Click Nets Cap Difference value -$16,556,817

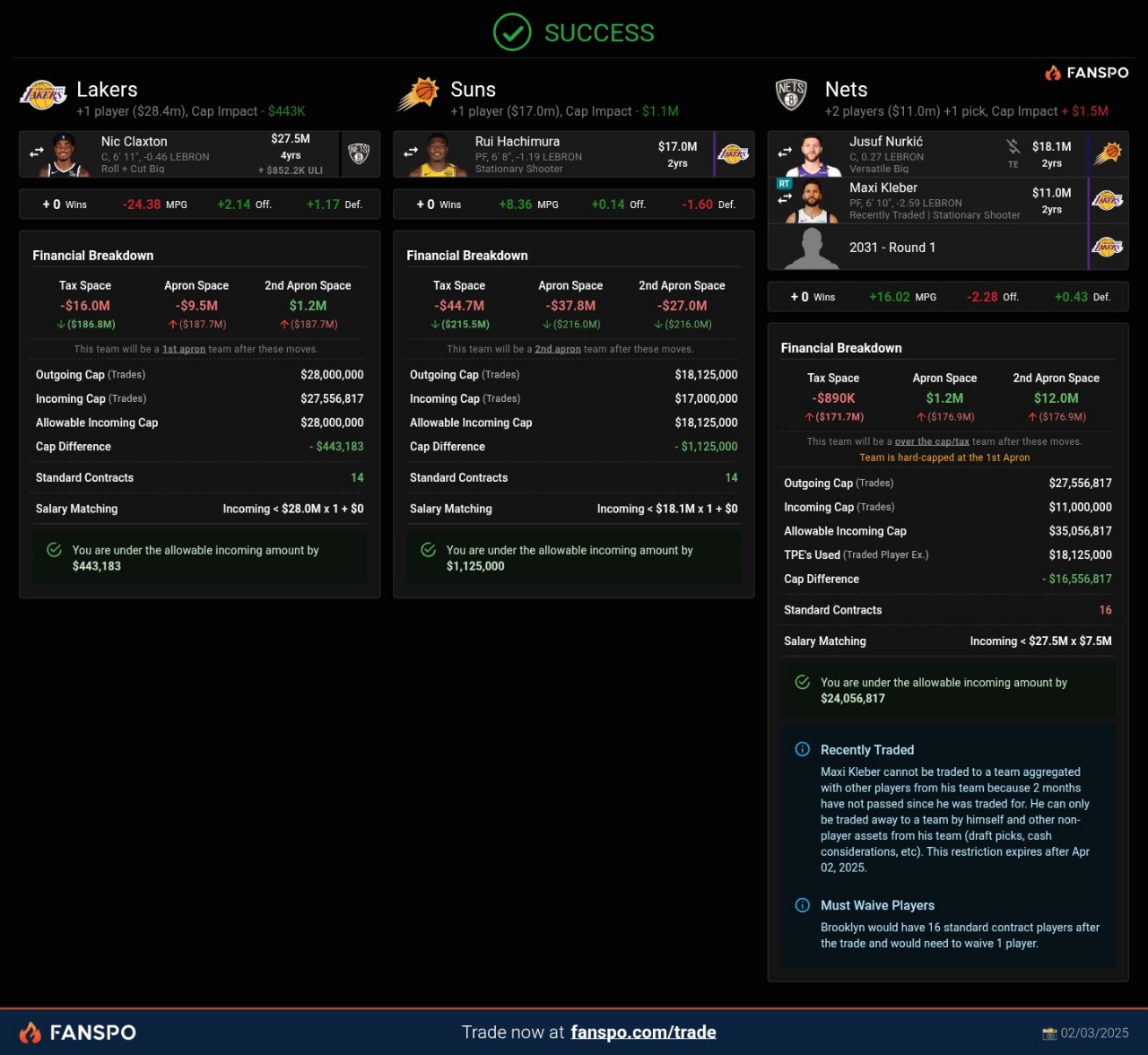coord(1077,579)
